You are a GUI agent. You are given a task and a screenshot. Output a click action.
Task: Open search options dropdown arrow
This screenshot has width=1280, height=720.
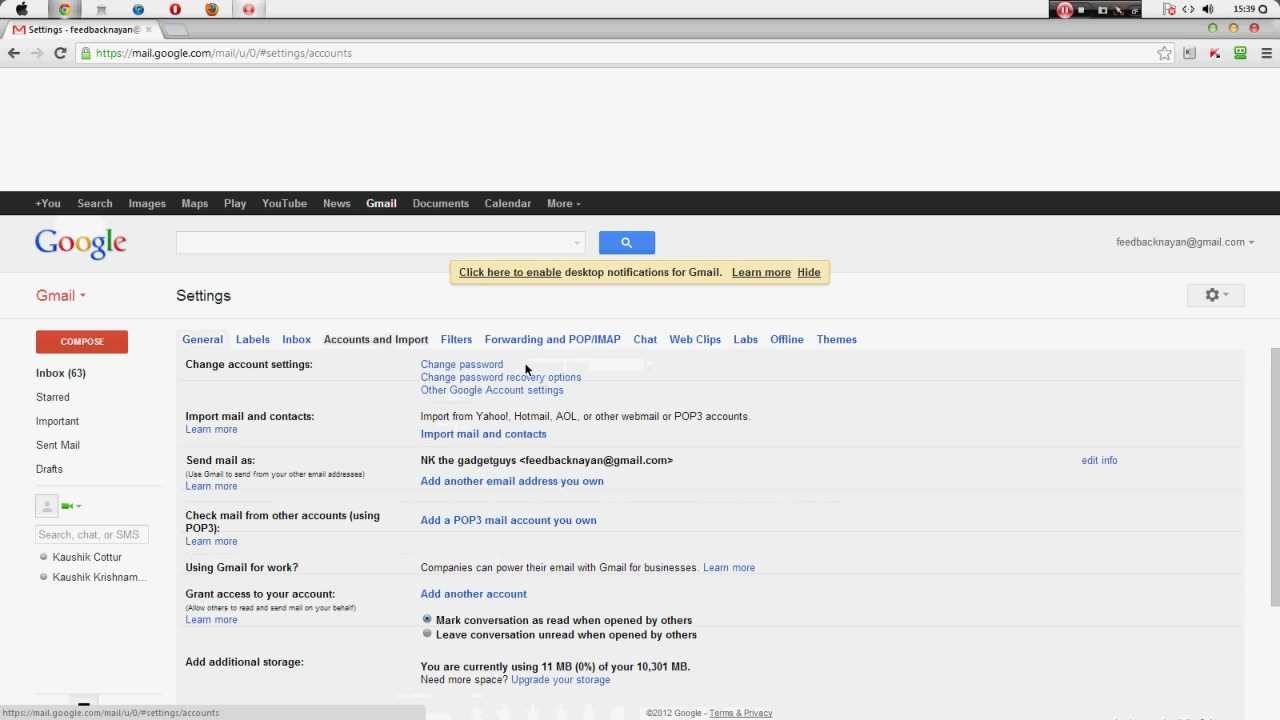[576, 243]
